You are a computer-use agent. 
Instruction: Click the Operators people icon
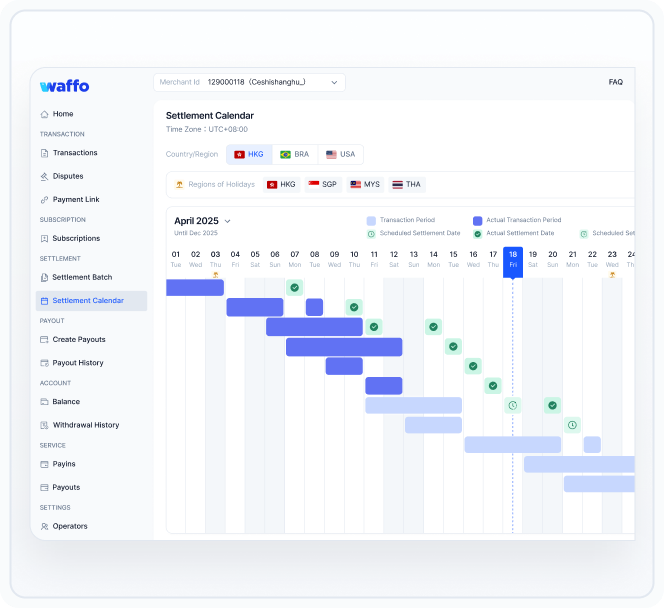(x=44, y=526)
